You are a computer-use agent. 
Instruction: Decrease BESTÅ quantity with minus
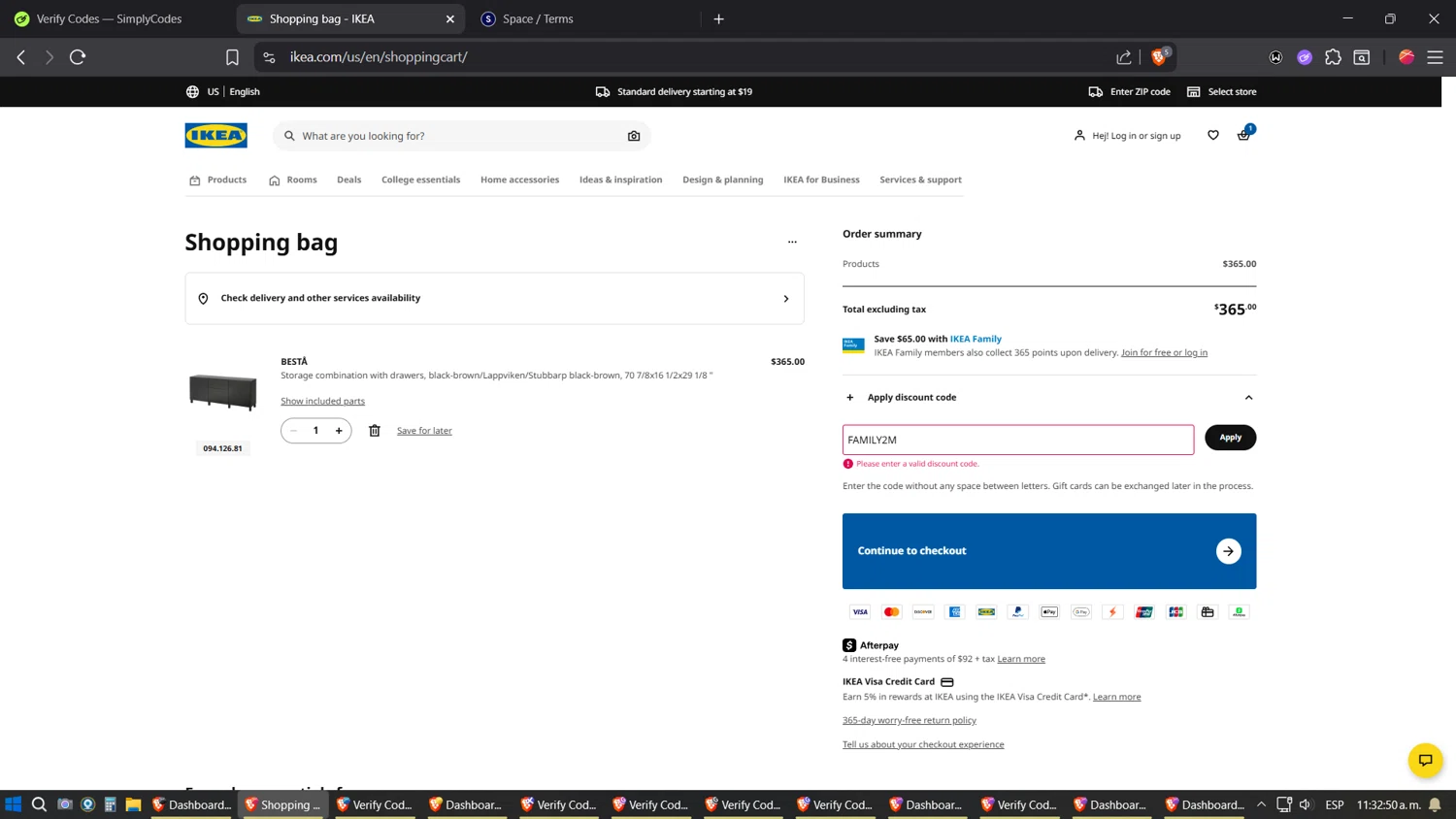point(293,431)
